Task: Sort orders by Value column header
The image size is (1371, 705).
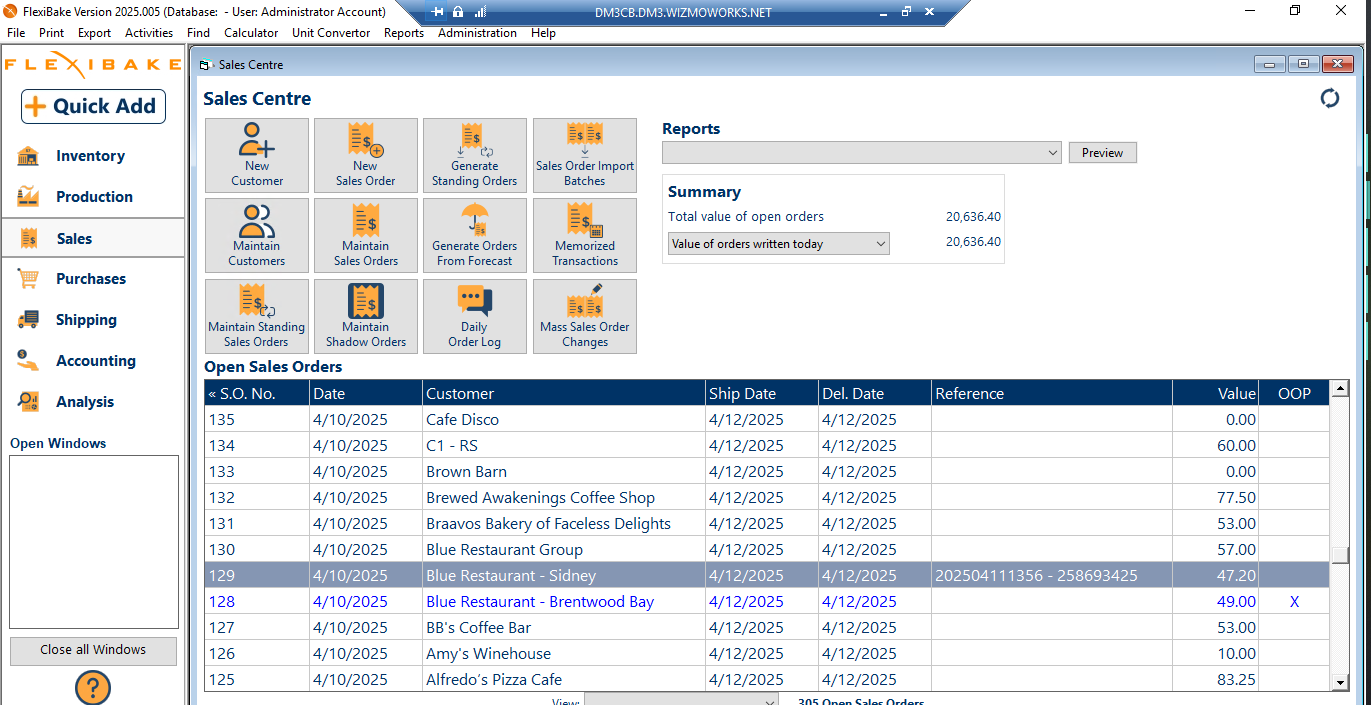Action: click(1216, 393)
